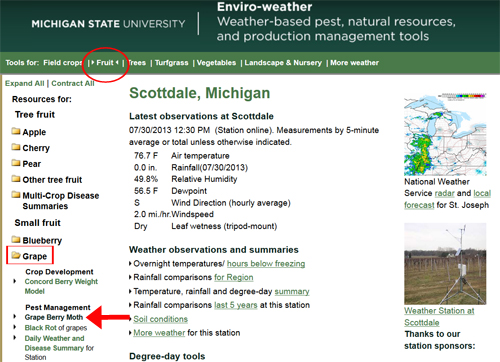
Task: Select the 76.7 F air temperature value
Action: tap(146, 156)
